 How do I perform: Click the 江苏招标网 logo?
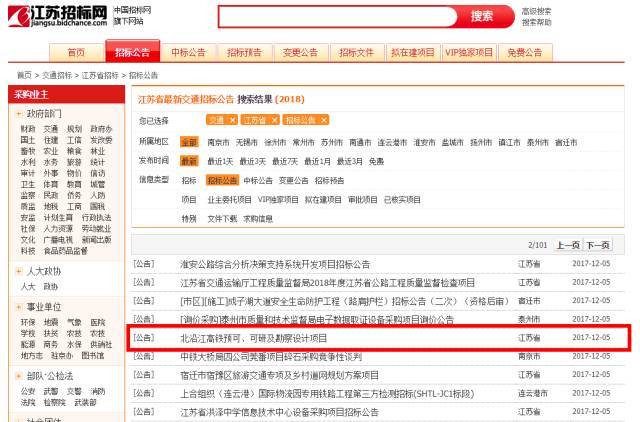pyautogui.click(x=58, y=16)
